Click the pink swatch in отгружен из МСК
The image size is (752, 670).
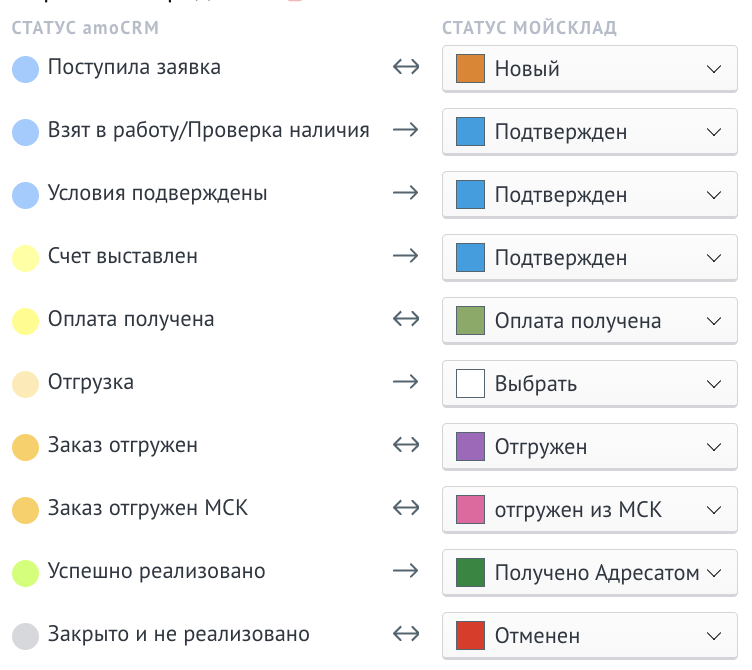coord(470,509)
